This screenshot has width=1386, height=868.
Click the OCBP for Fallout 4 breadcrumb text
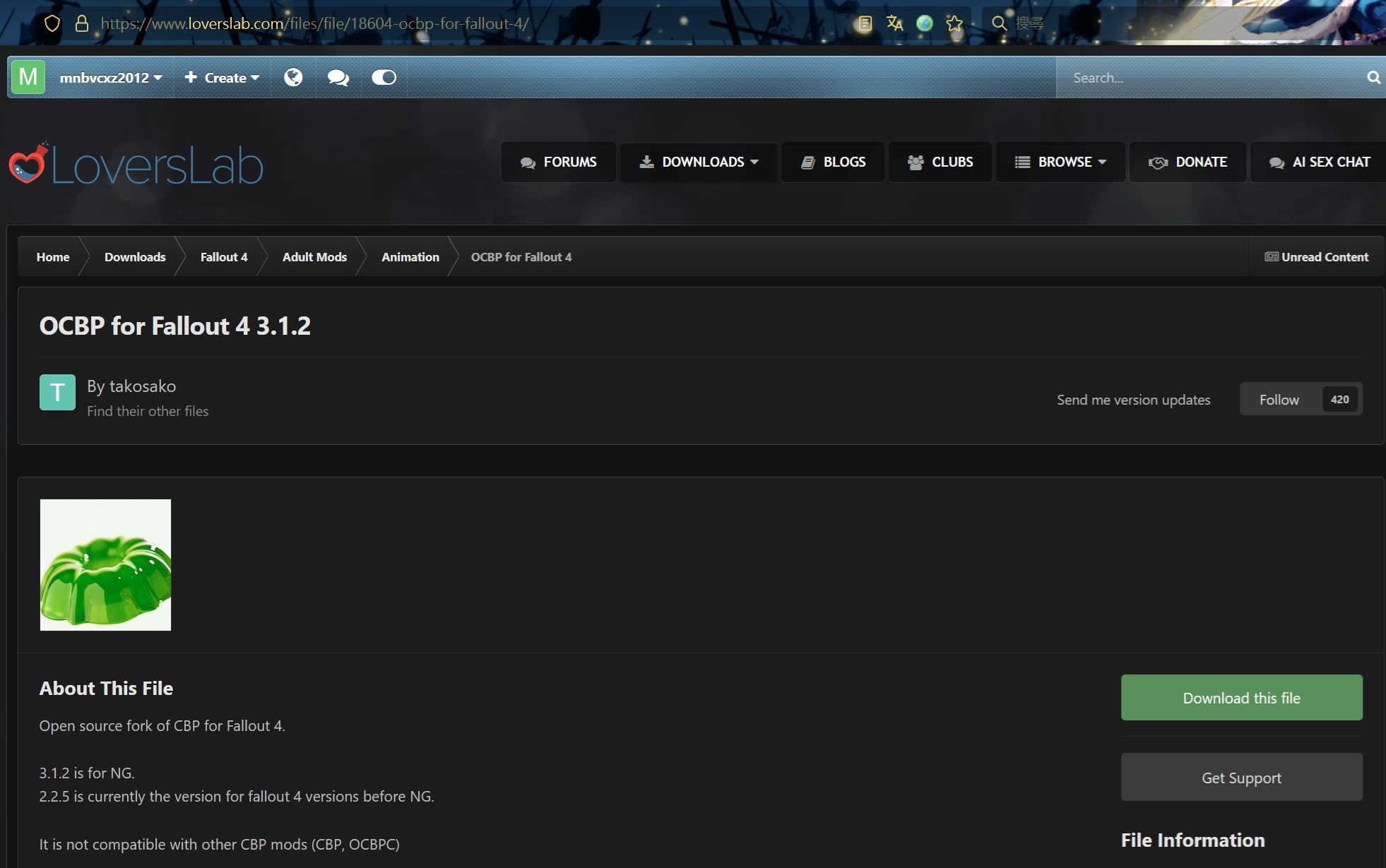click(x=521, y=257)
